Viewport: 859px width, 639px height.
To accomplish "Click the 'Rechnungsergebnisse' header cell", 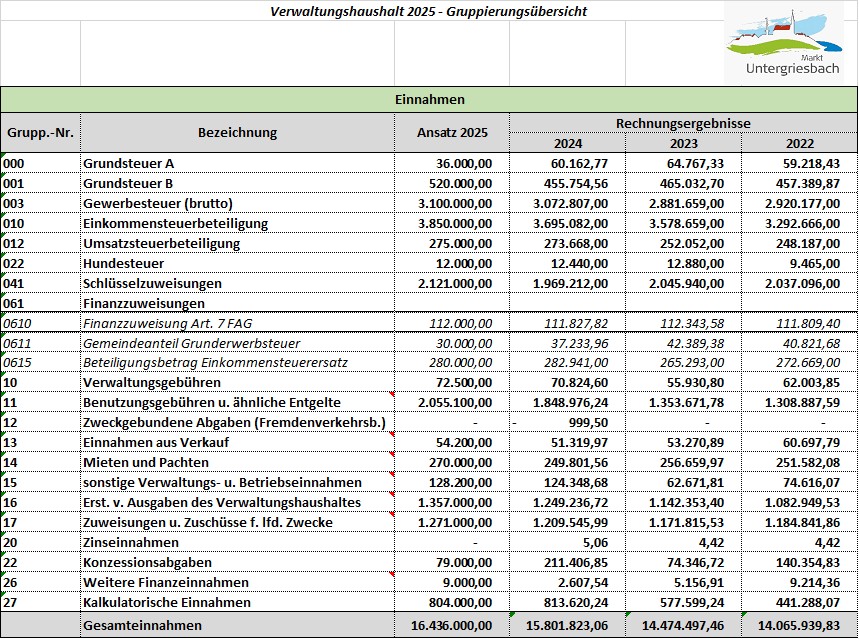I will click(683, 123).
